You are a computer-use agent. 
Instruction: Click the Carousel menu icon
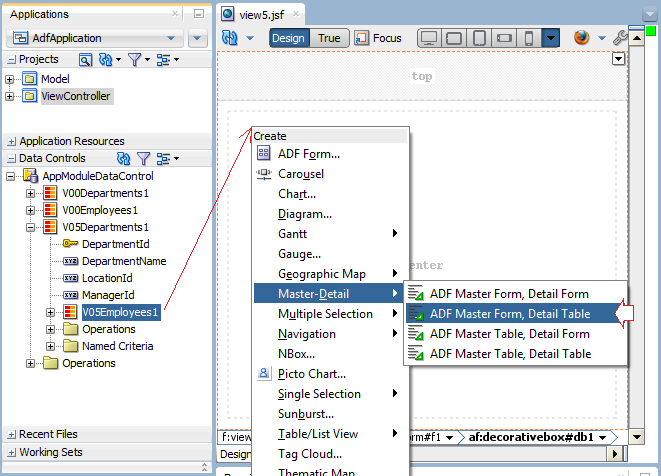pyautogui.click(x=264, y=174)
